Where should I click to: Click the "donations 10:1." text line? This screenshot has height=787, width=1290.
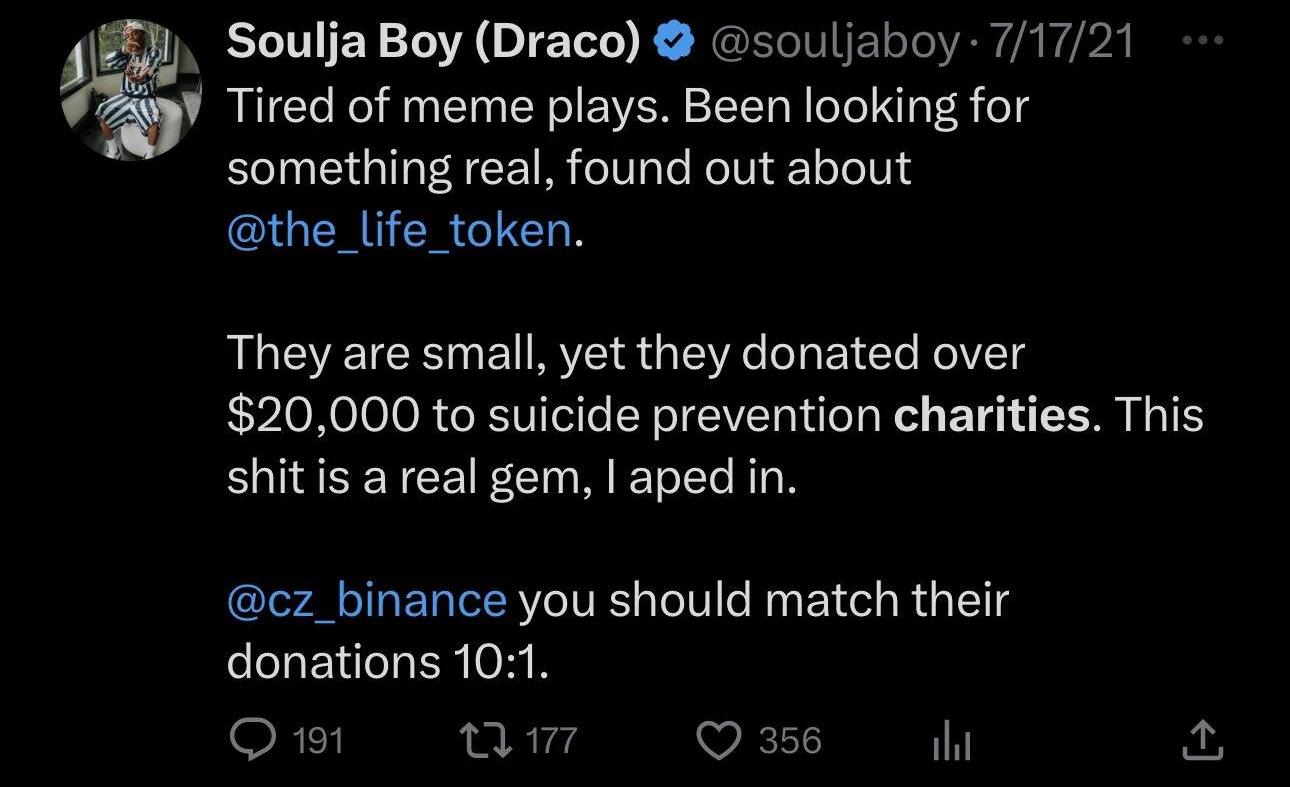coord(388,662)
